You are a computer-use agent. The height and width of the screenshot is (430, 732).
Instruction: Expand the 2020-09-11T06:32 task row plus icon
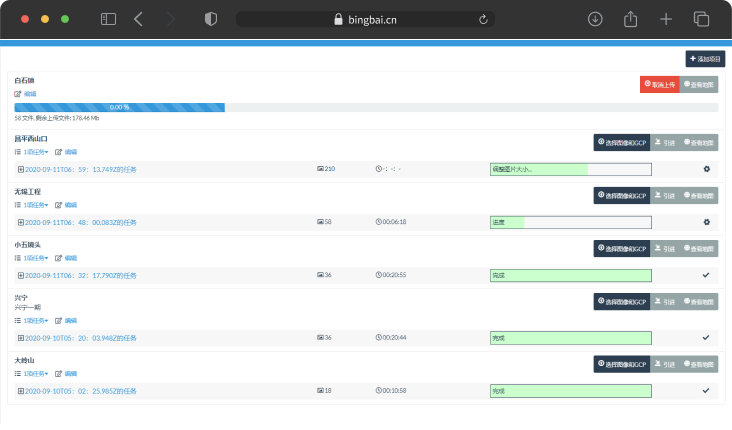(20, 275)
